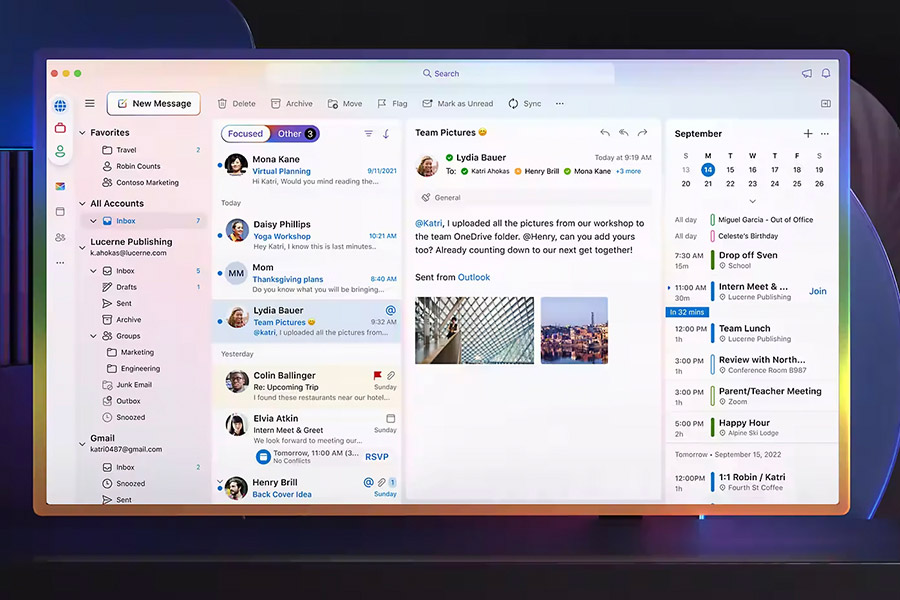Collapse the Gmail account section
Image resolution: width=900 pixels, height=600 pixels.
click(82, 444)
